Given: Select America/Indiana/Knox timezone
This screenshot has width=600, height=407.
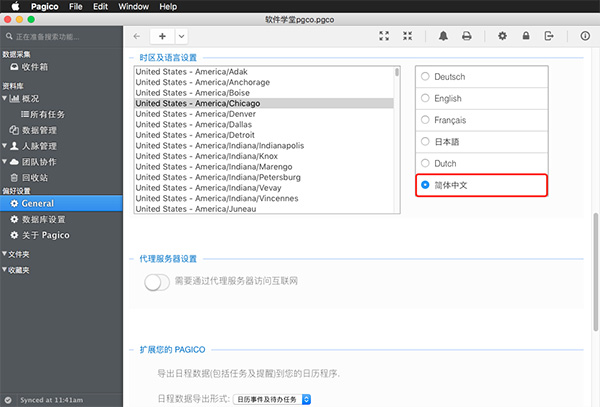Looking at the screenshot, I should point(264,156).
